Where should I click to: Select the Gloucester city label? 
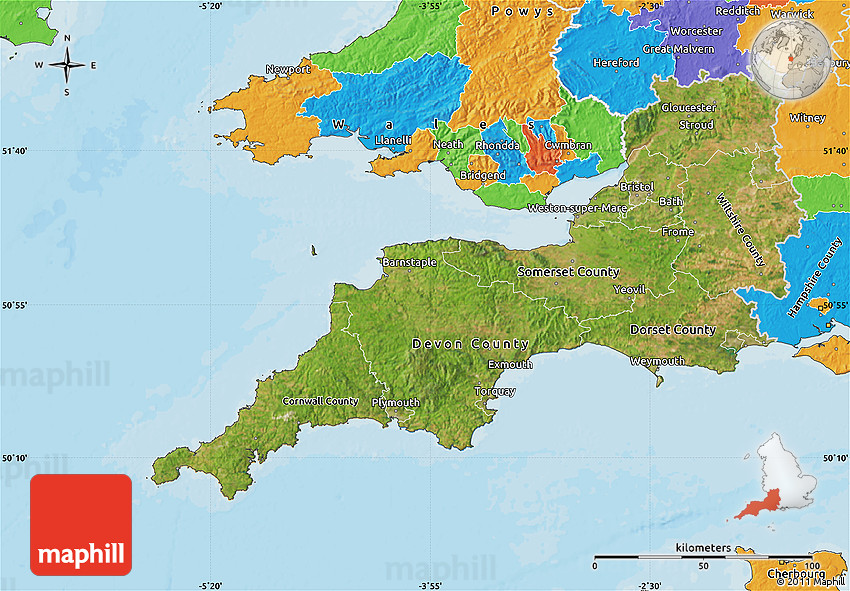coord(689,108)
